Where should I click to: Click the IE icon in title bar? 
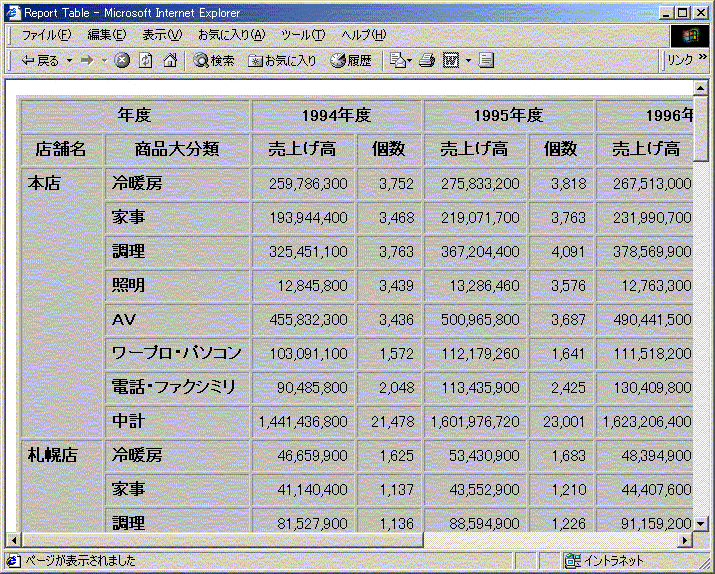pos(13,13)
